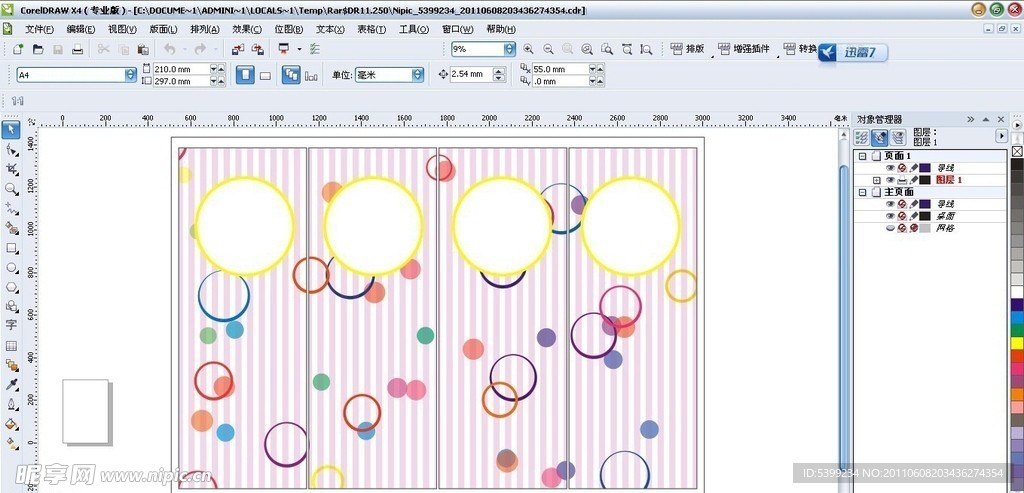Switch page to landscape orientation
1024x493 pixels.
(265, 75)
